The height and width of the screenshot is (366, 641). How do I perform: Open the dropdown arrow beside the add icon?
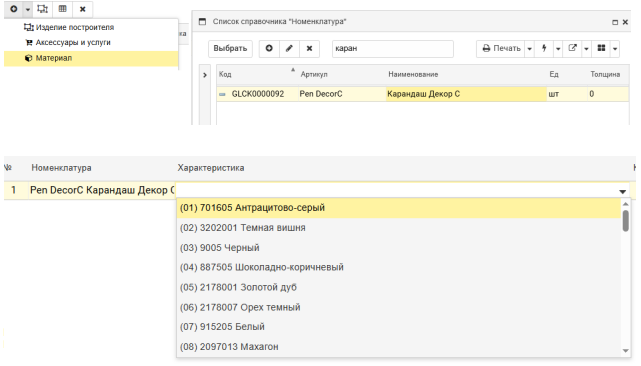pyautogui.click(x=28, y=9)
